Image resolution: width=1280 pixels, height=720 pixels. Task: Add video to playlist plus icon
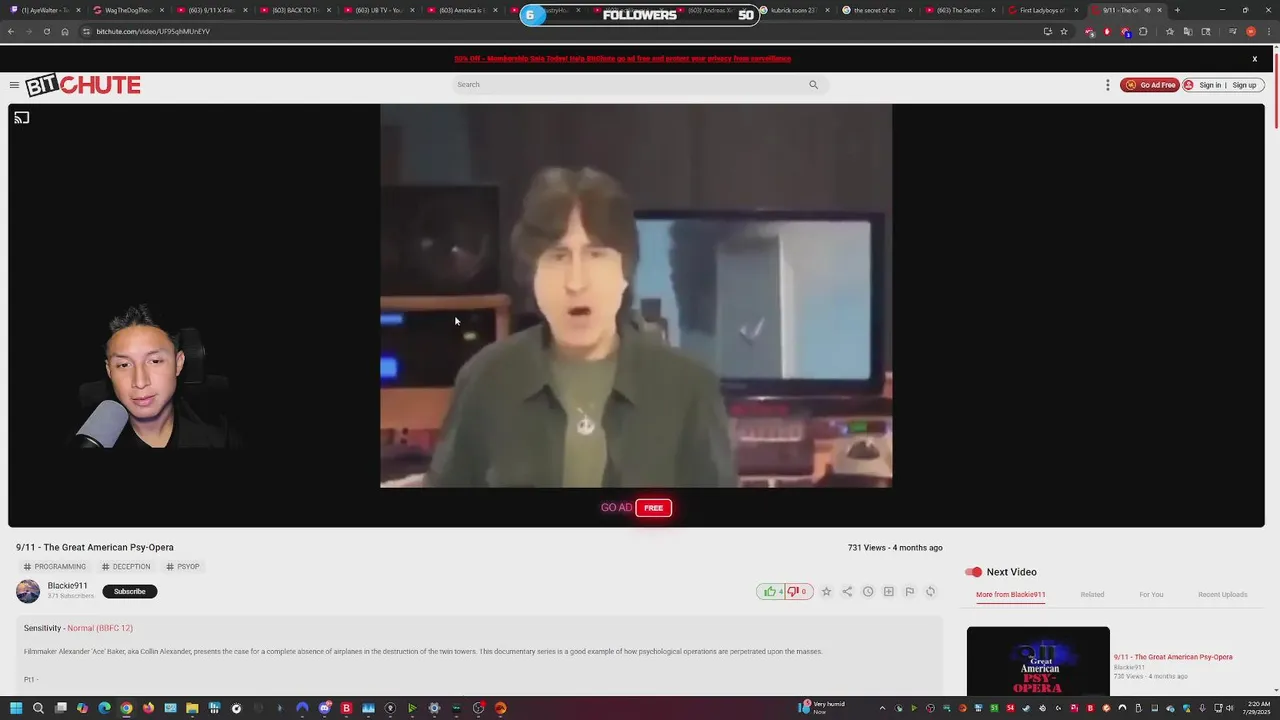888,591
